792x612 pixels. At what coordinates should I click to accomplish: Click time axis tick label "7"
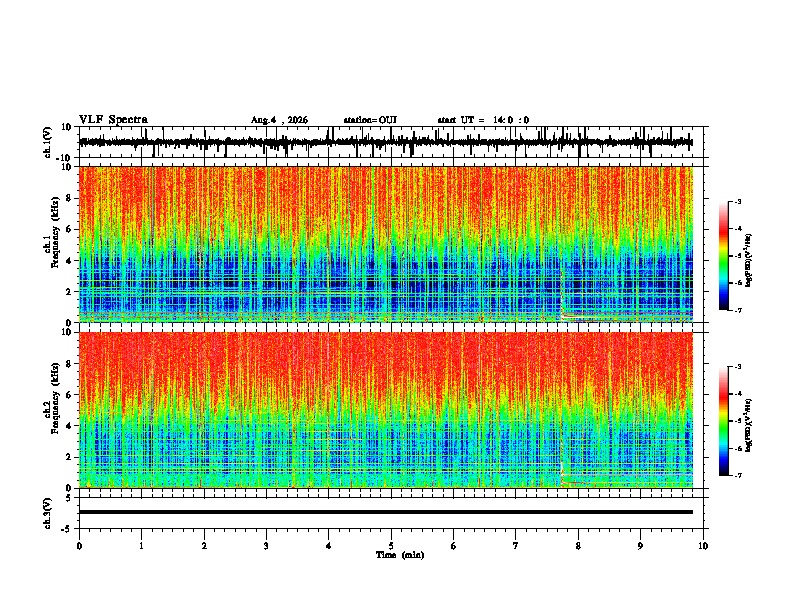pyautogui.click(x=516, y=546)
